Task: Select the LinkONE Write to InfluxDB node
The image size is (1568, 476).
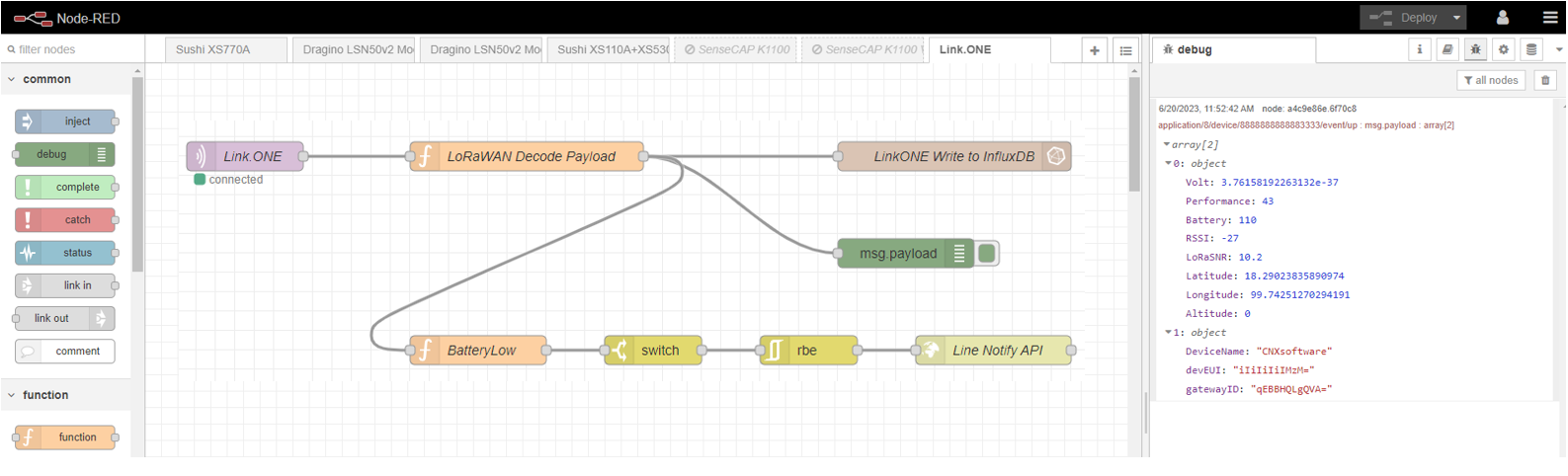Action: (954, 156)
